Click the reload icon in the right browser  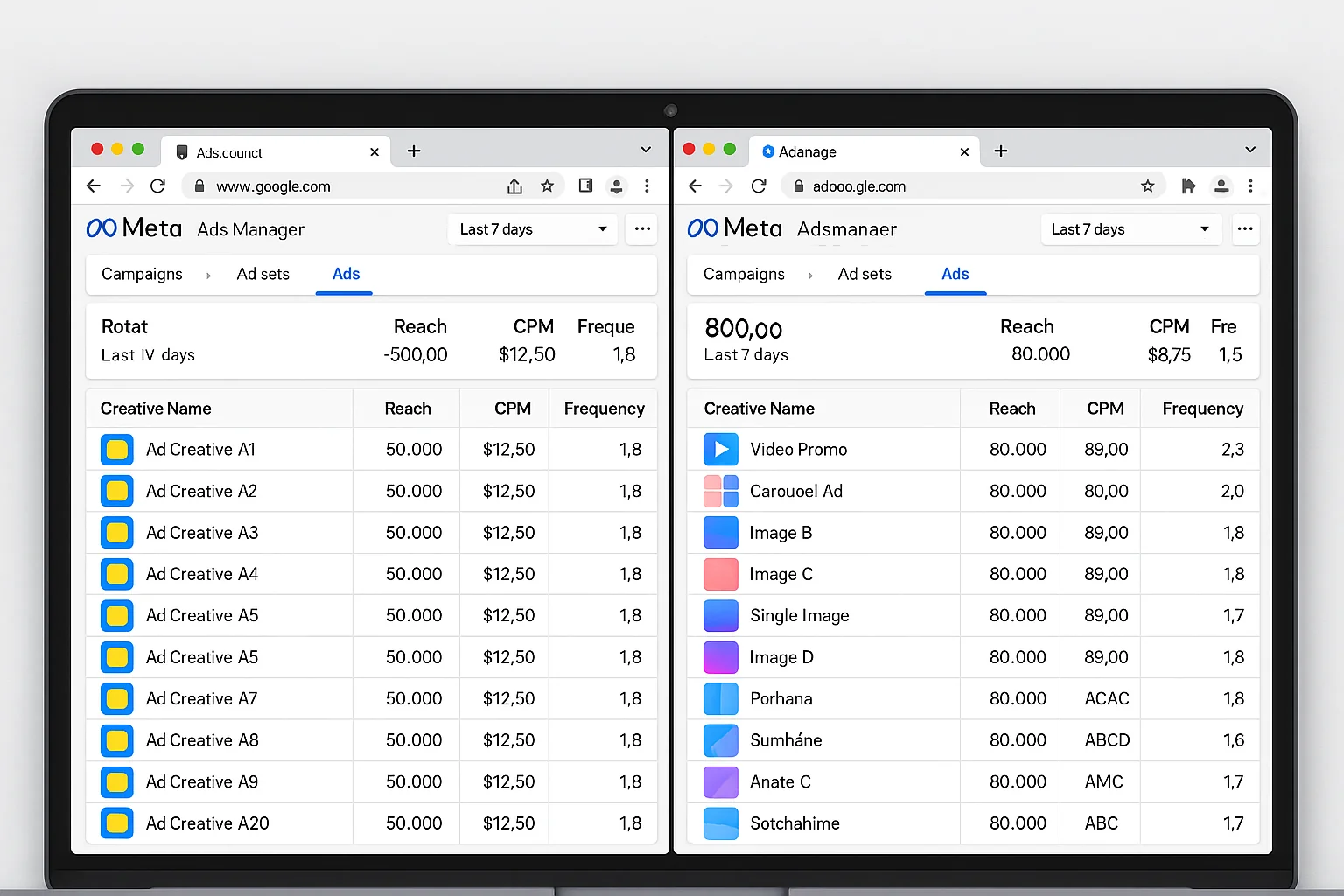tap(759, 185)
